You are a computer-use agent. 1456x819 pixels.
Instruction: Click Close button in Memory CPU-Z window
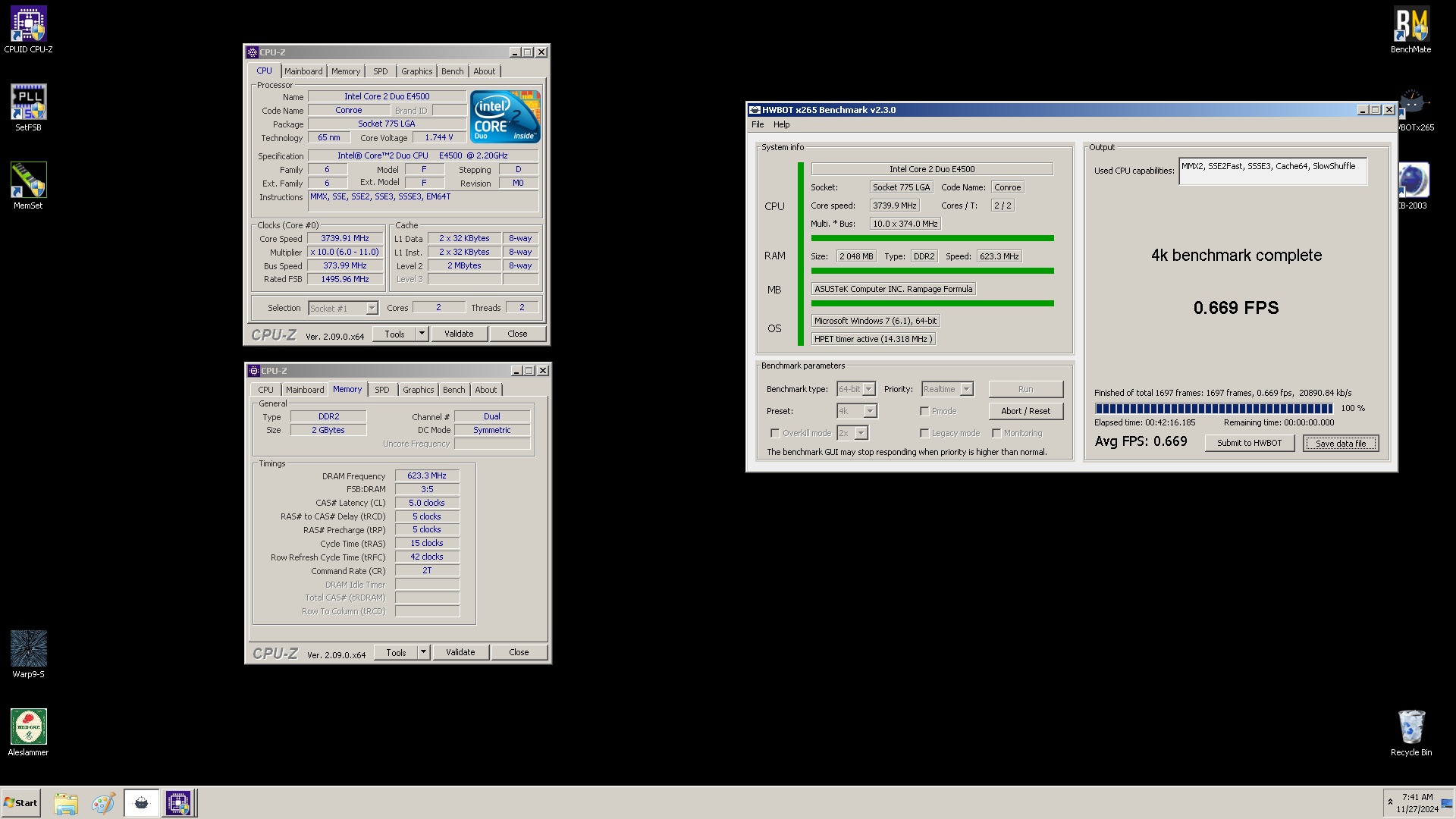519,652
